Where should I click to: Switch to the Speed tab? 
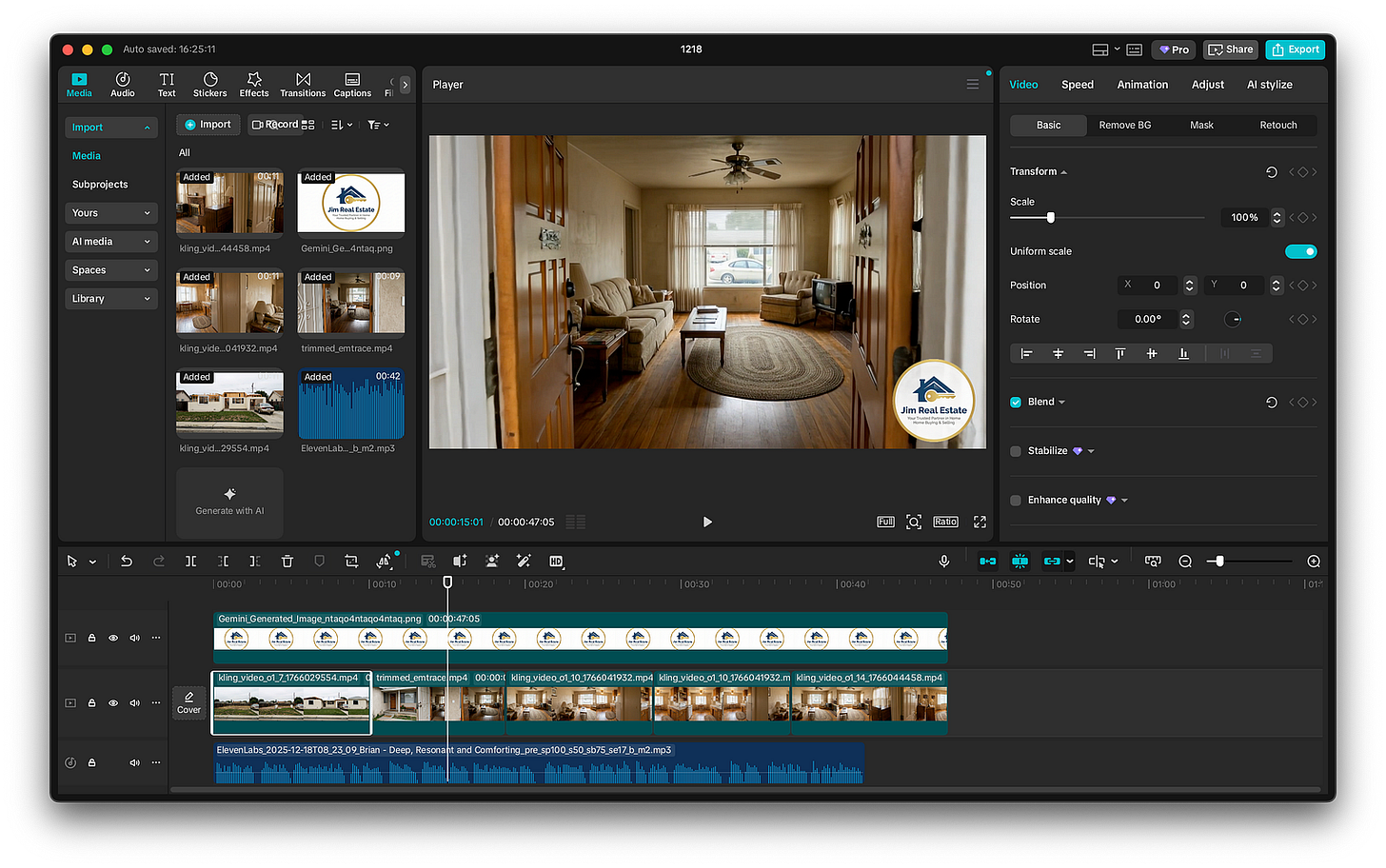(1077, 84)
